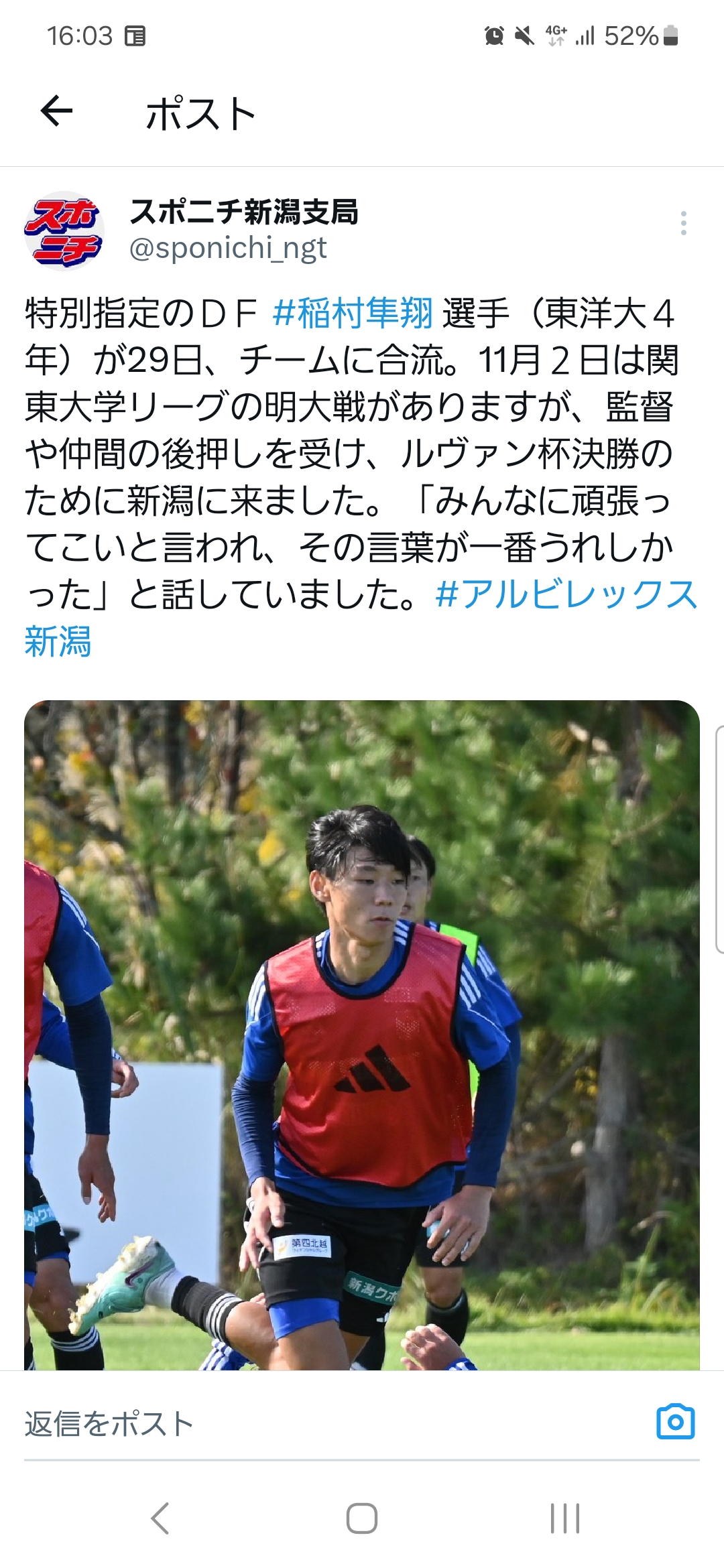Tap the 4G signal strength indicator
The height and width of the screenshot is (1568, 724).
[x=570, y=36]
